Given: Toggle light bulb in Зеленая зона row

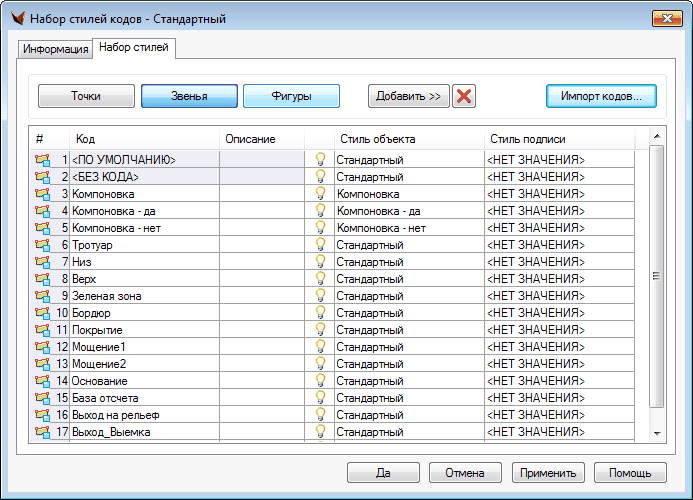Looking at the screenshot, I should coord(321,296).
